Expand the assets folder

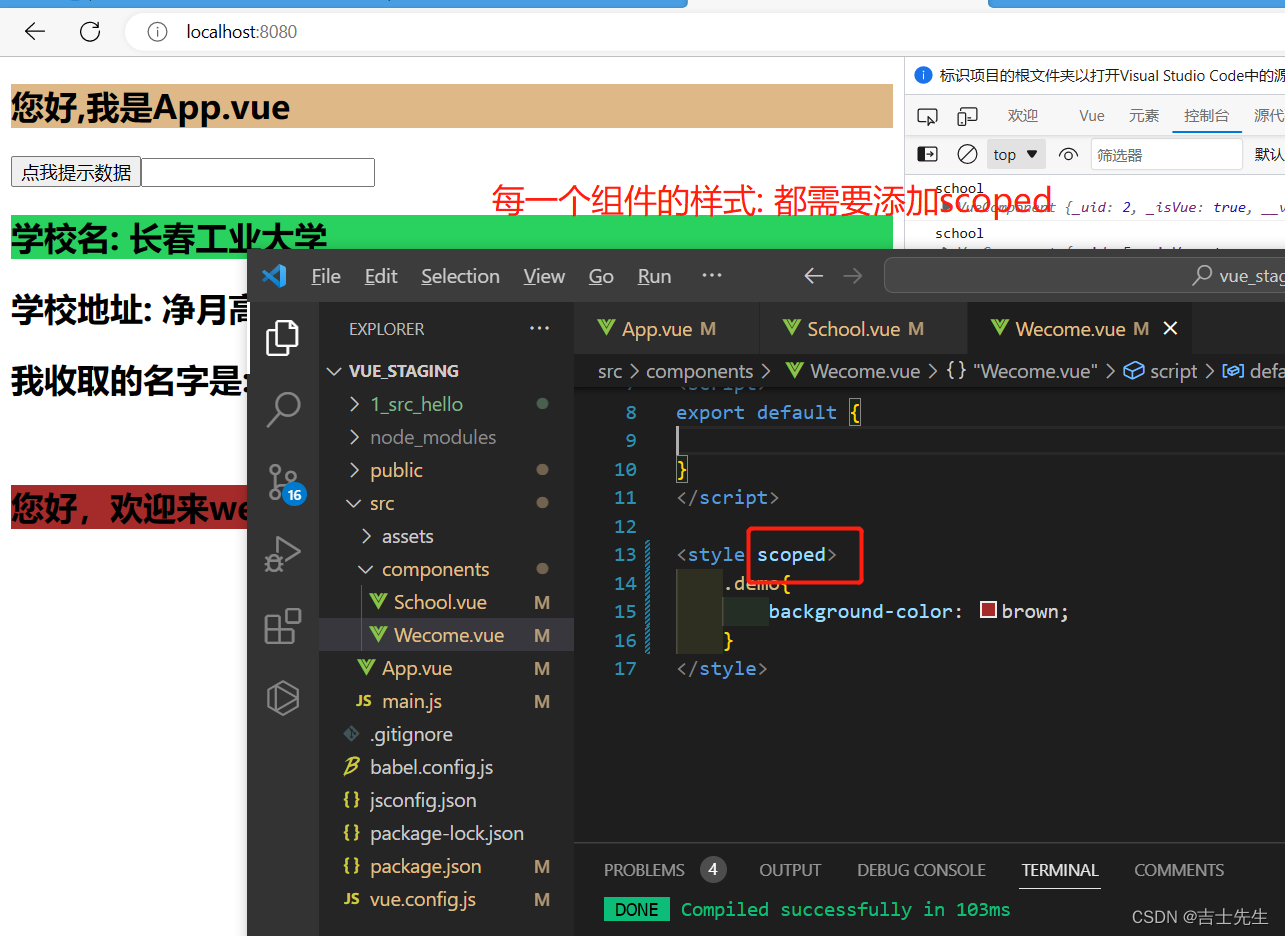(x=447, y=536)
